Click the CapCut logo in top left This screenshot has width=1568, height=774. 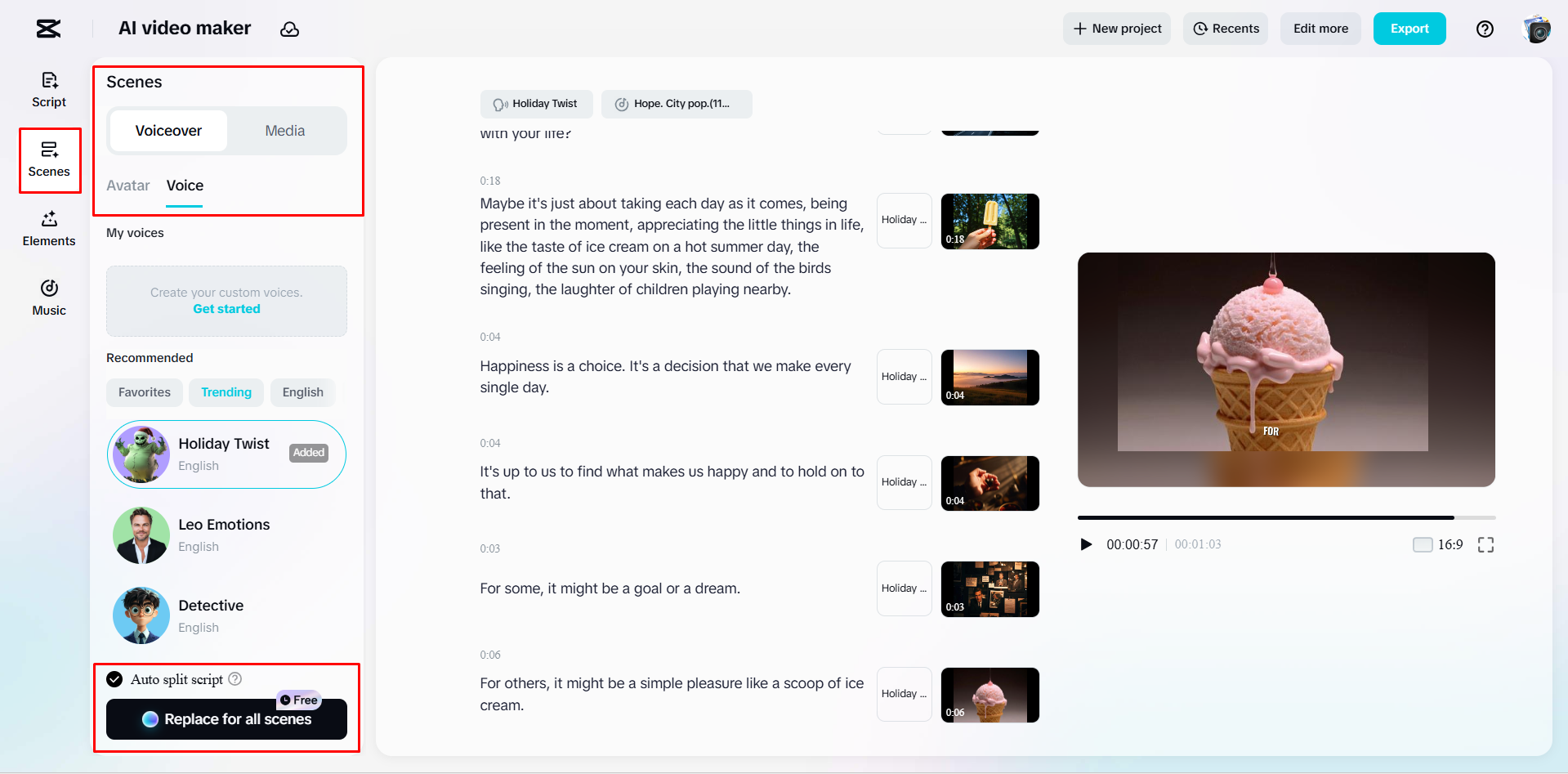(47, 28)
